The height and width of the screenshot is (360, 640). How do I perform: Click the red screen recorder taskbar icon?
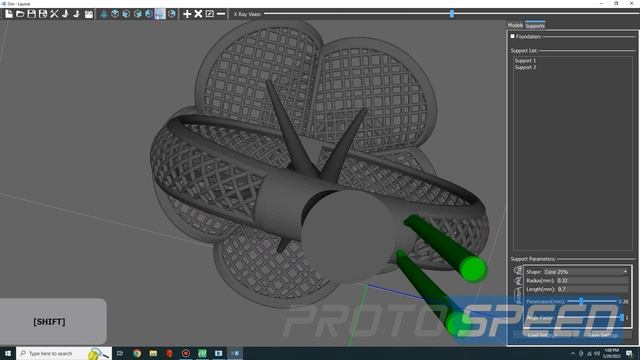tap(186, 353)
